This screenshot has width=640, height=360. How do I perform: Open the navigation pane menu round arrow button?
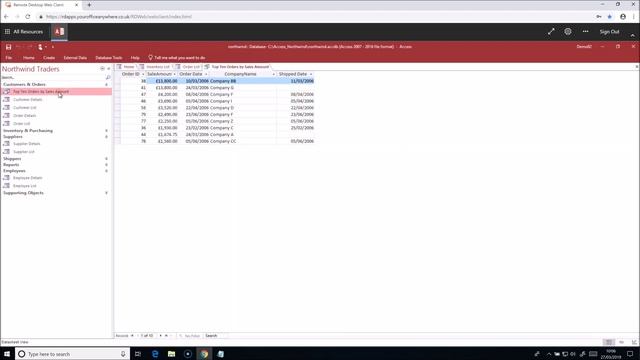102,69
